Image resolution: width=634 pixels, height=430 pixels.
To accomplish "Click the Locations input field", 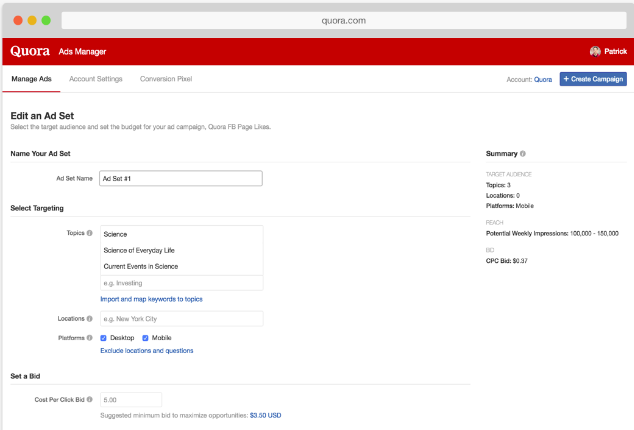I will click(x=182, y=319).
